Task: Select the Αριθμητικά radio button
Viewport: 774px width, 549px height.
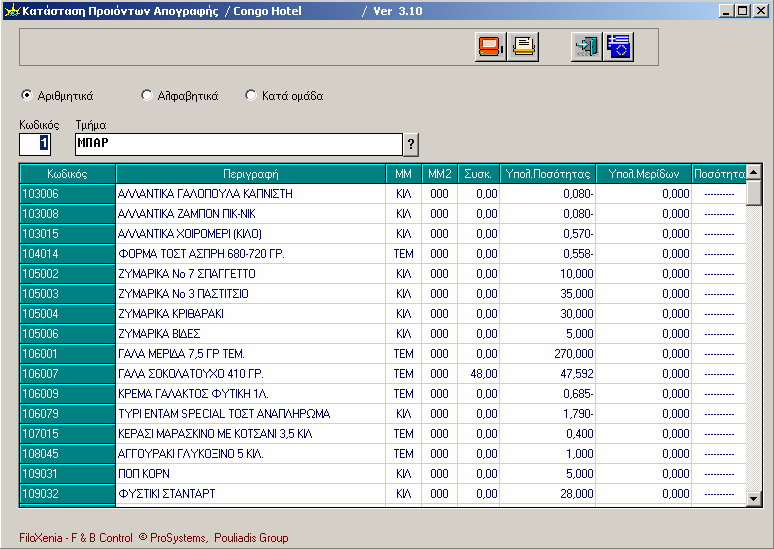Action: pyautogui.click(x=27, y=95)
